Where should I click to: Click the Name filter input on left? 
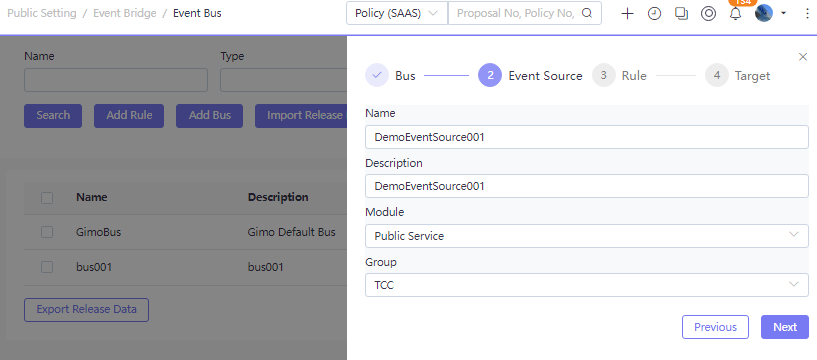116,80
